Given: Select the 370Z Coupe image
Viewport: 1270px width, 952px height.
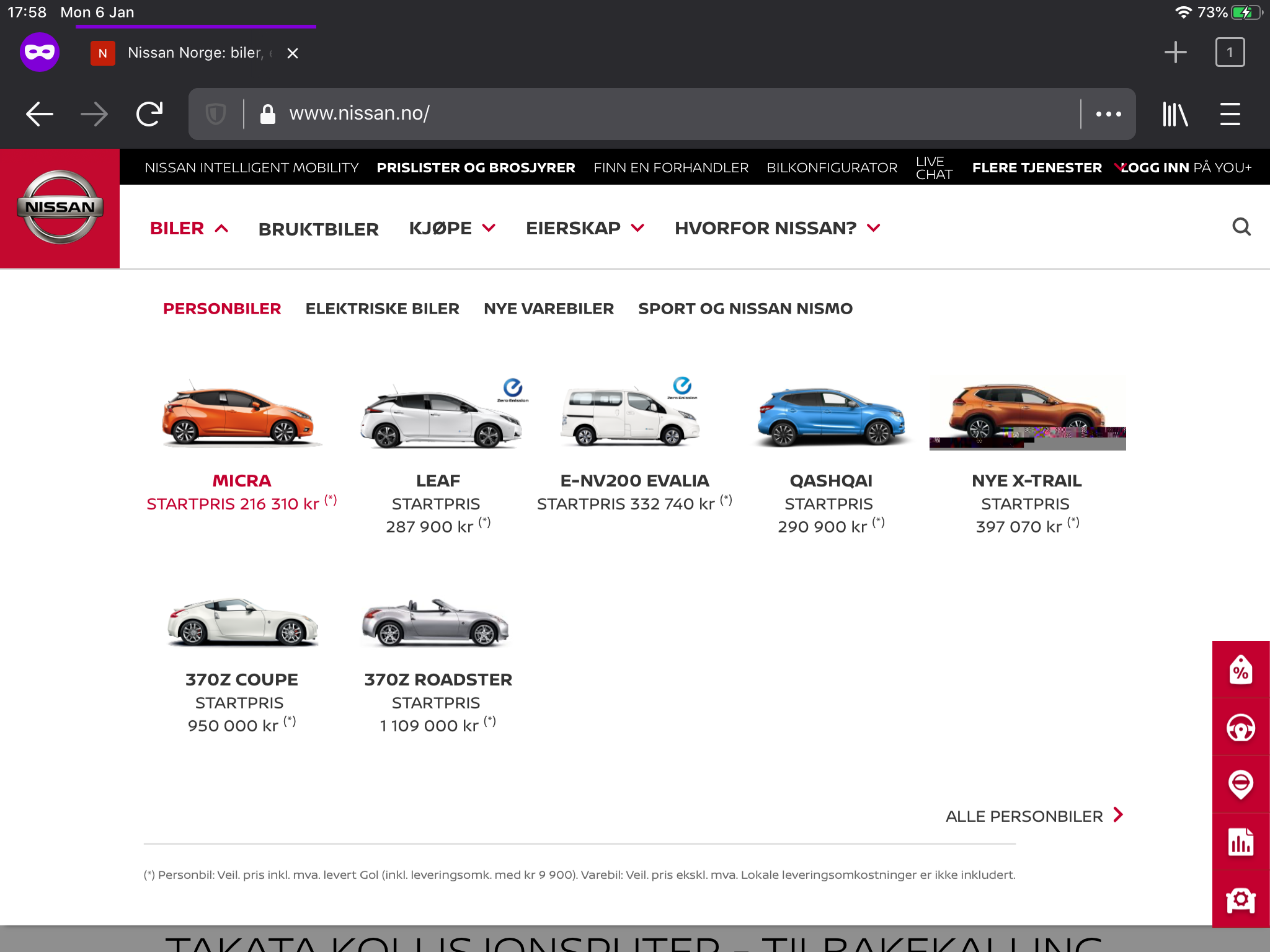Looking at the screenshot, I should [x=242, y=622].
